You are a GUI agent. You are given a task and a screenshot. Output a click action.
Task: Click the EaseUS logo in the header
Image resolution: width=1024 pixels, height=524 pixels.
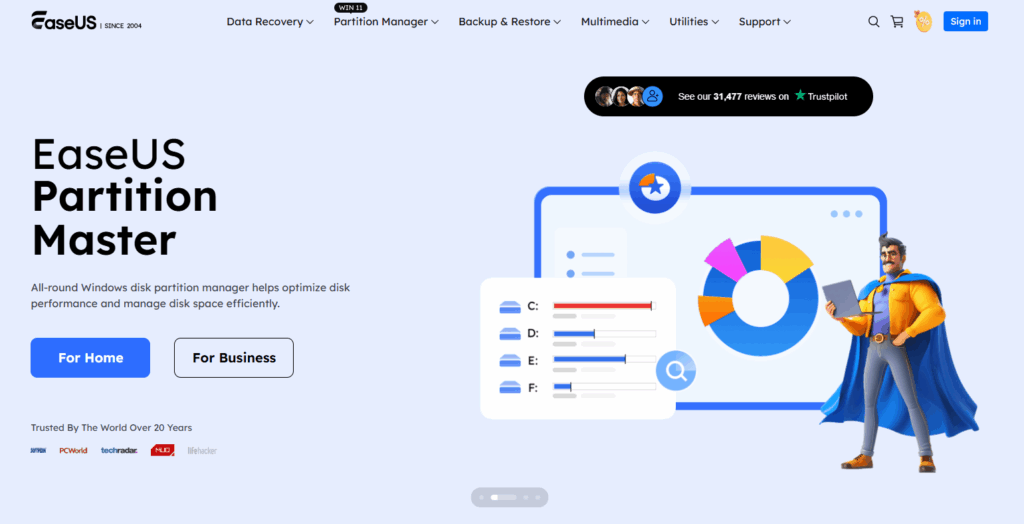[64, 21]
